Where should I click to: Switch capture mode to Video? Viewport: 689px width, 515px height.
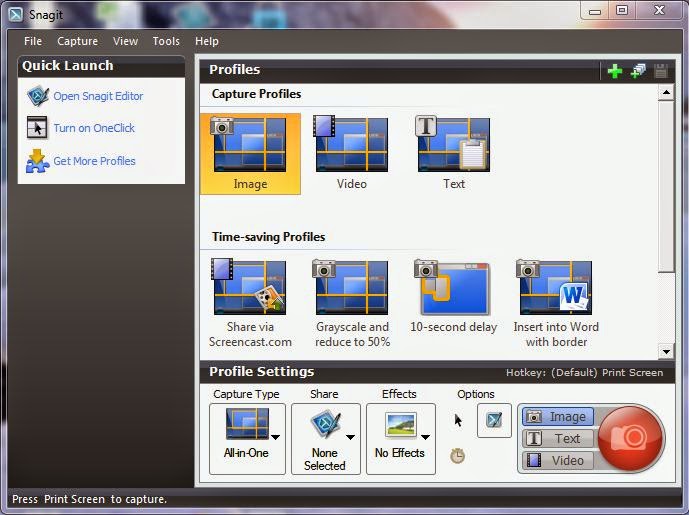pyautogui.click(x=557, y=461)
